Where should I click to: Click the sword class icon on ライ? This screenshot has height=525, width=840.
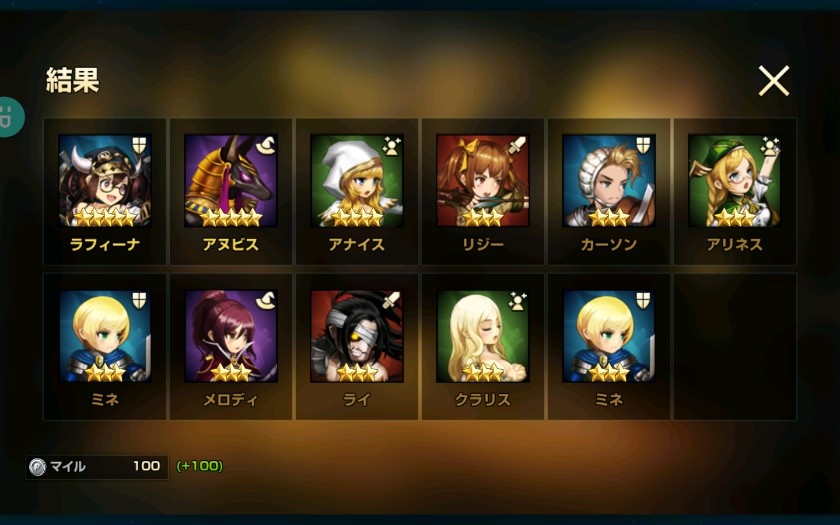(392, 301)
